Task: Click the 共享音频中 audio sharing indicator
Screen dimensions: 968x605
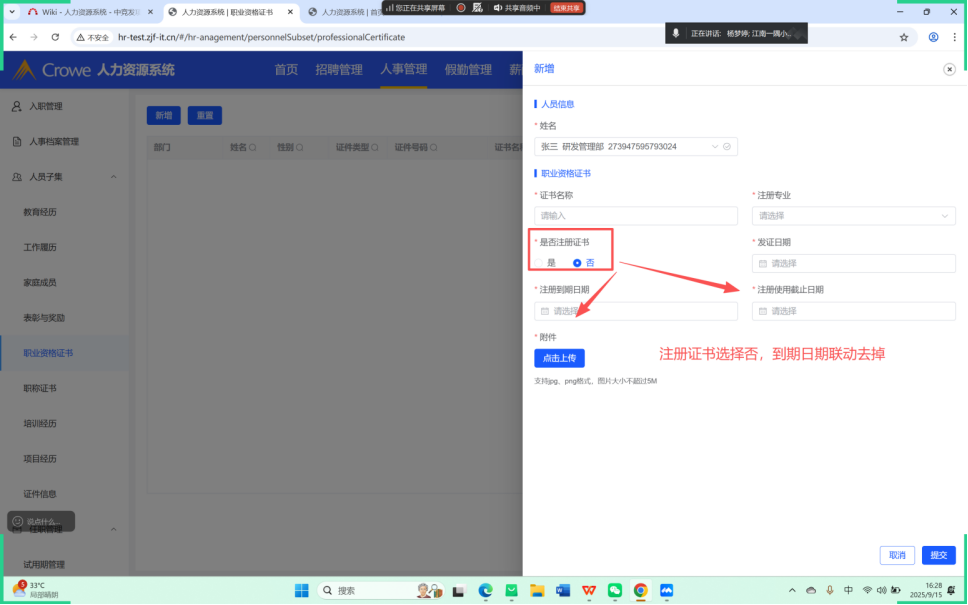Action: tap(517, 8)
